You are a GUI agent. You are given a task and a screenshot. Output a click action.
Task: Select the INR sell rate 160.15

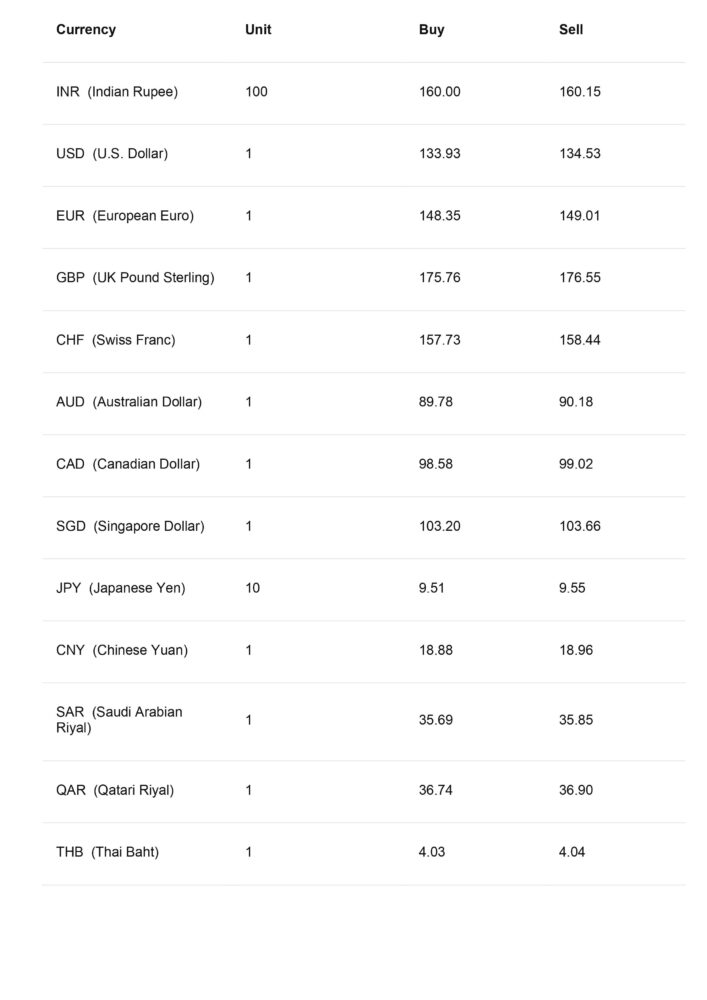[579, 92]
